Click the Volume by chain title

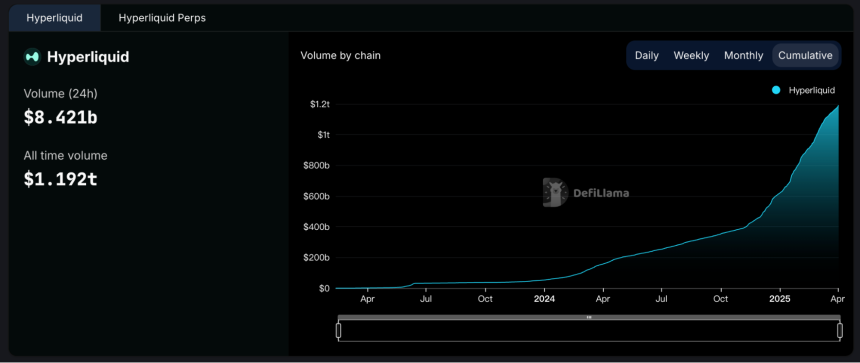pyautogui.click(x=341, y=55)
